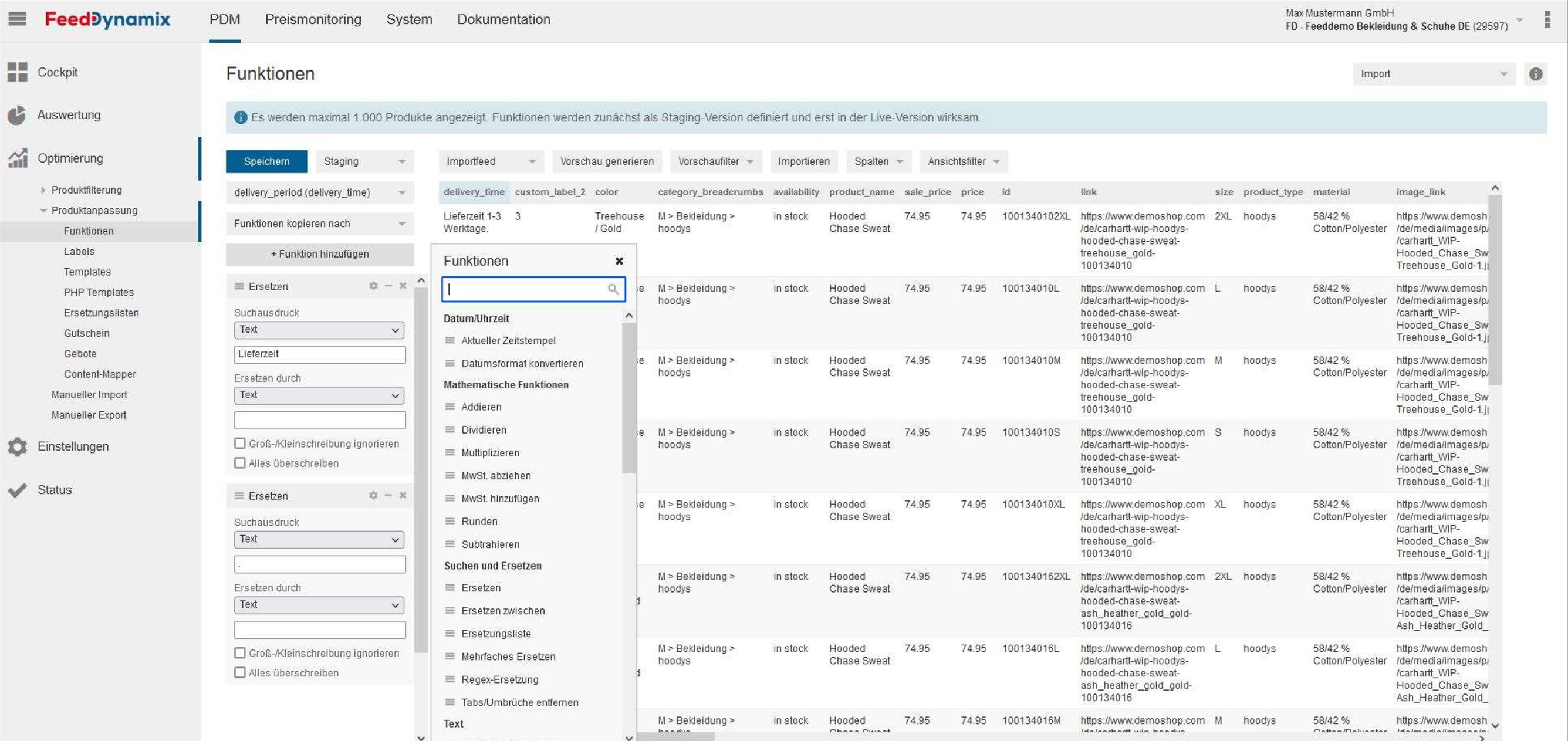1568x741 pixels.
Task: Switch to the PDM tab
Action: click(x=225, y=19)
